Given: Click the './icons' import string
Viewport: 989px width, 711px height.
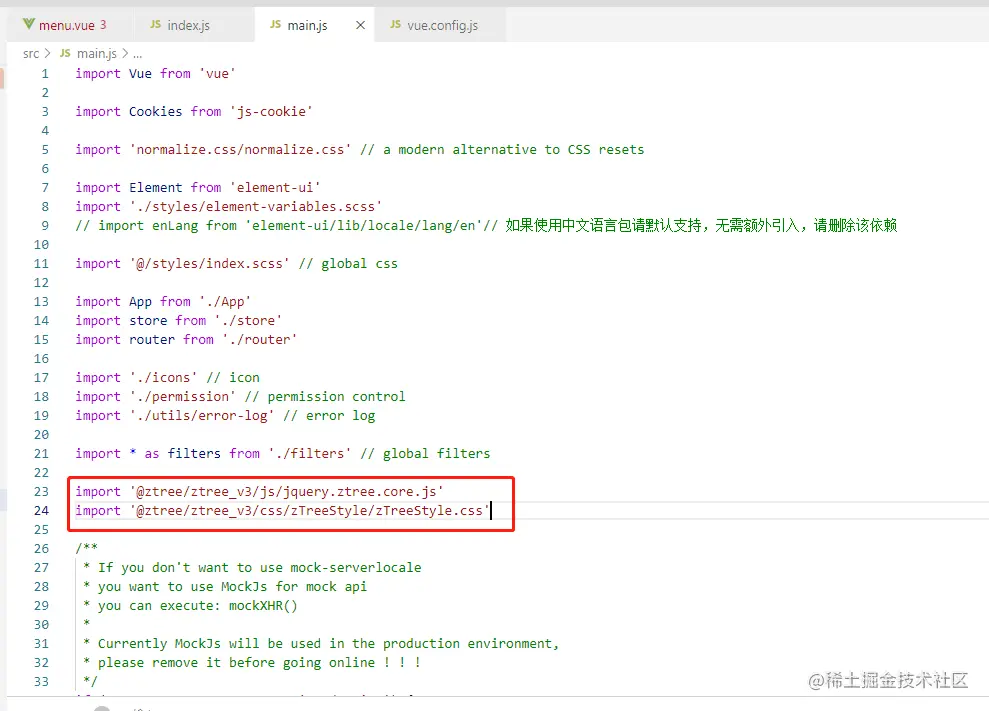Looking at the screenshot, I should (163, 377).
